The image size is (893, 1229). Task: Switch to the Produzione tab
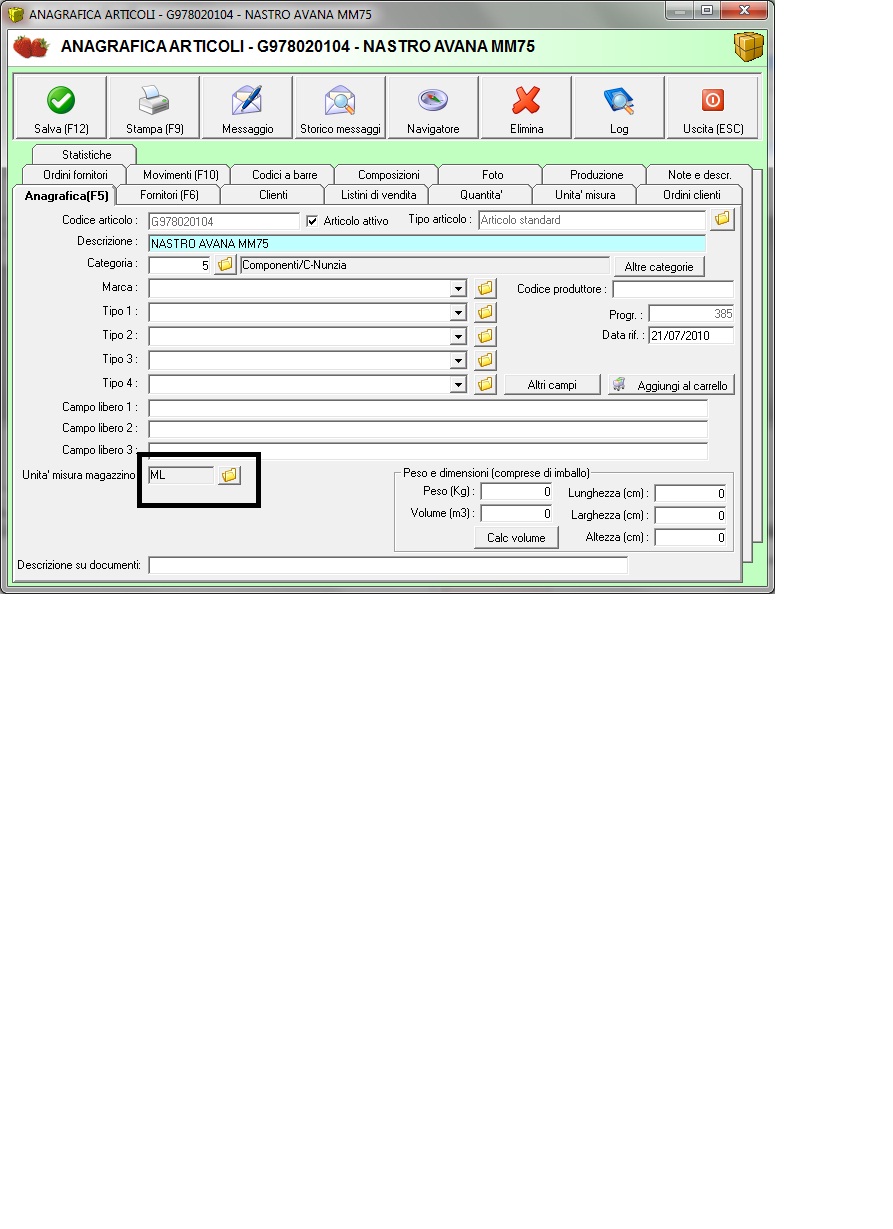tap(596, 175)
